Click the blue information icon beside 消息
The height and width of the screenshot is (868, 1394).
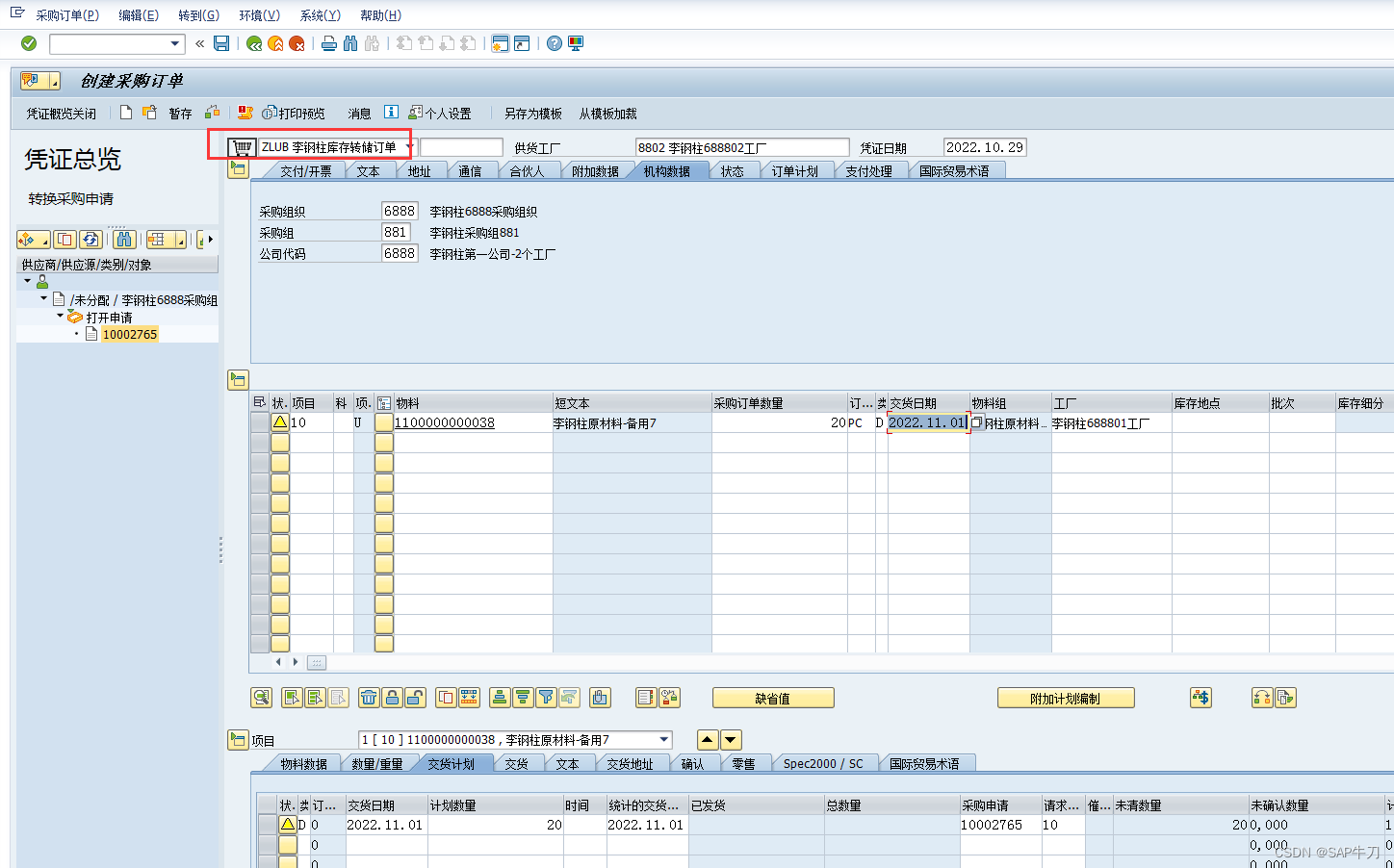(x=391, y=113)
